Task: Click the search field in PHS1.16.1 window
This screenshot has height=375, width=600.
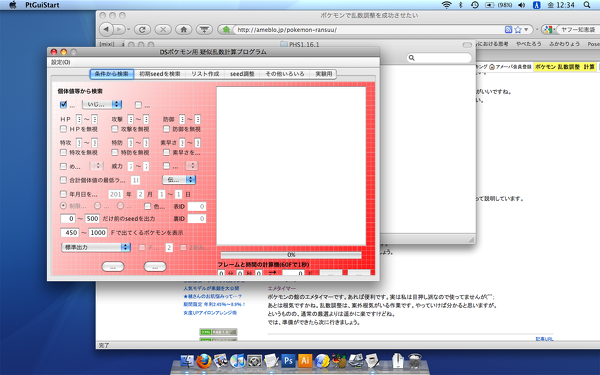Action: coord(439,58)
